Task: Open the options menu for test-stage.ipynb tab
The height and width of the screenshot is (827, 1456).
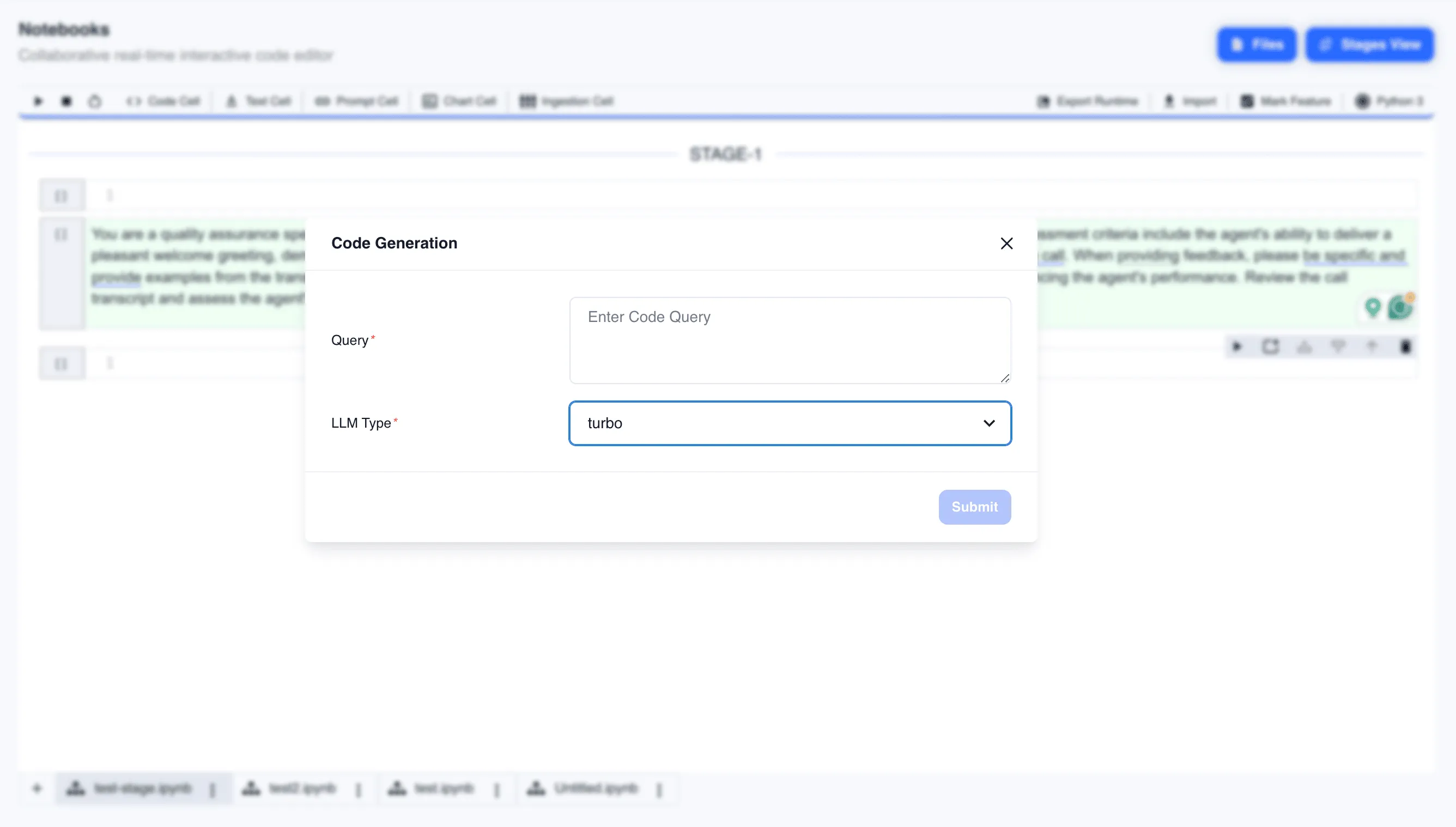Action: [213, 789]
